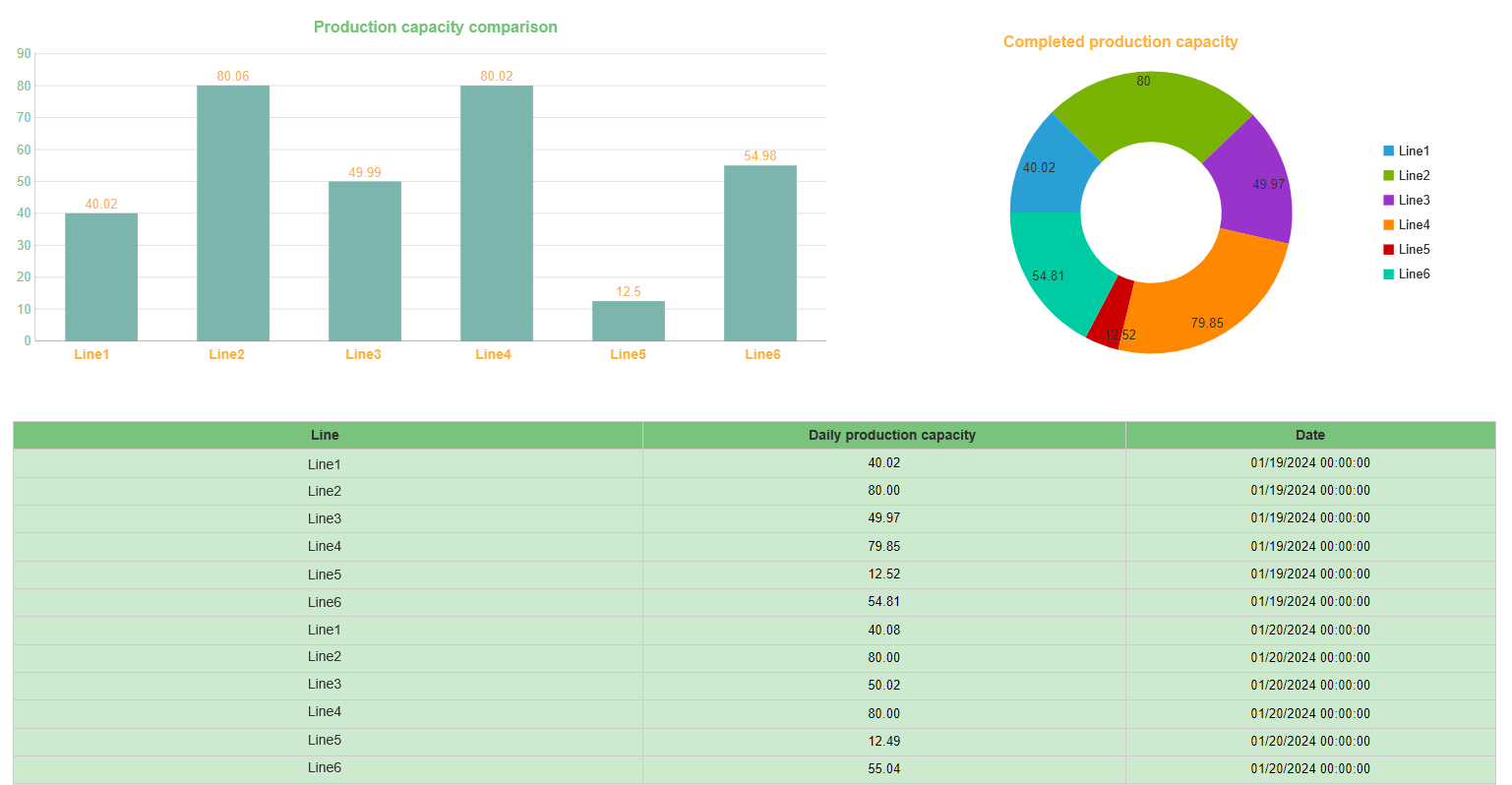Click the Line3 axis label under bar chart
This screenshot has height=785, width=1512.
(363, 354)
